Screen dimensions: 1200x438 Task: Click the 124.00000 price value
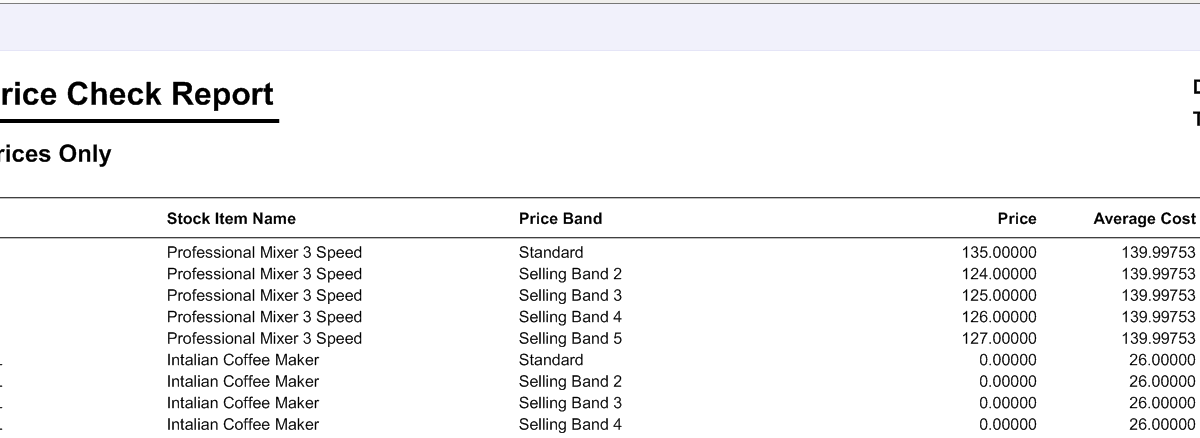pos(999,274)
